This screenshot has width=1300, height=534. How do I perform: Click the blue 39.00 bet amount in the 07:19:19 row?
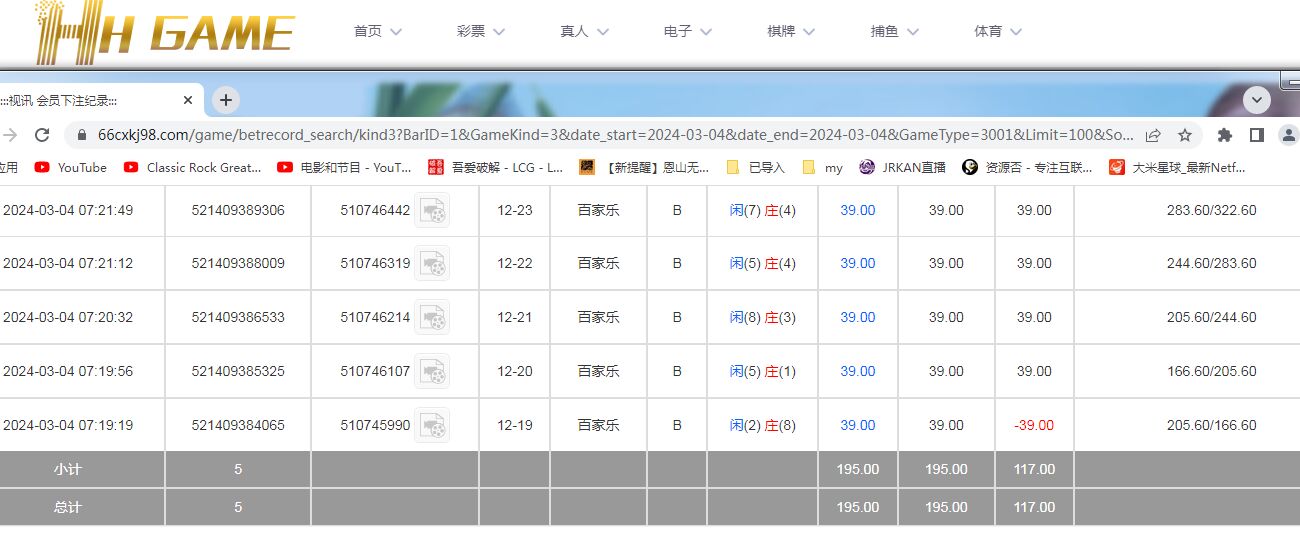[857, 425]
